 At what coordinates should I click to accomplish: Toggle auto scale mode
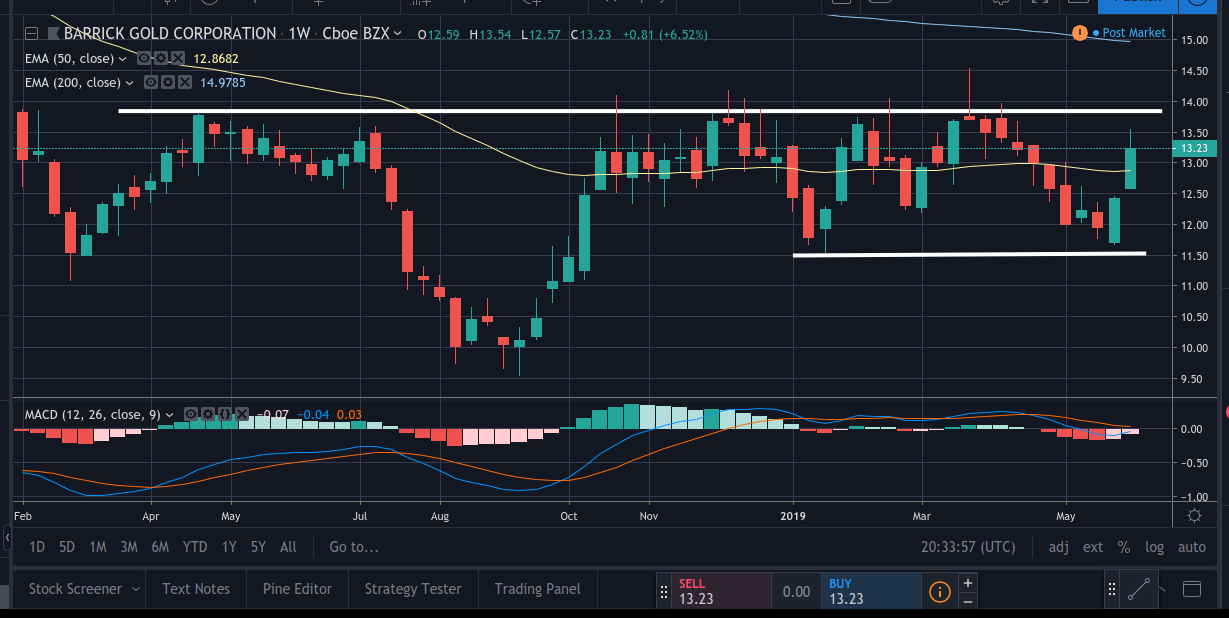[x=1192, y=547]
